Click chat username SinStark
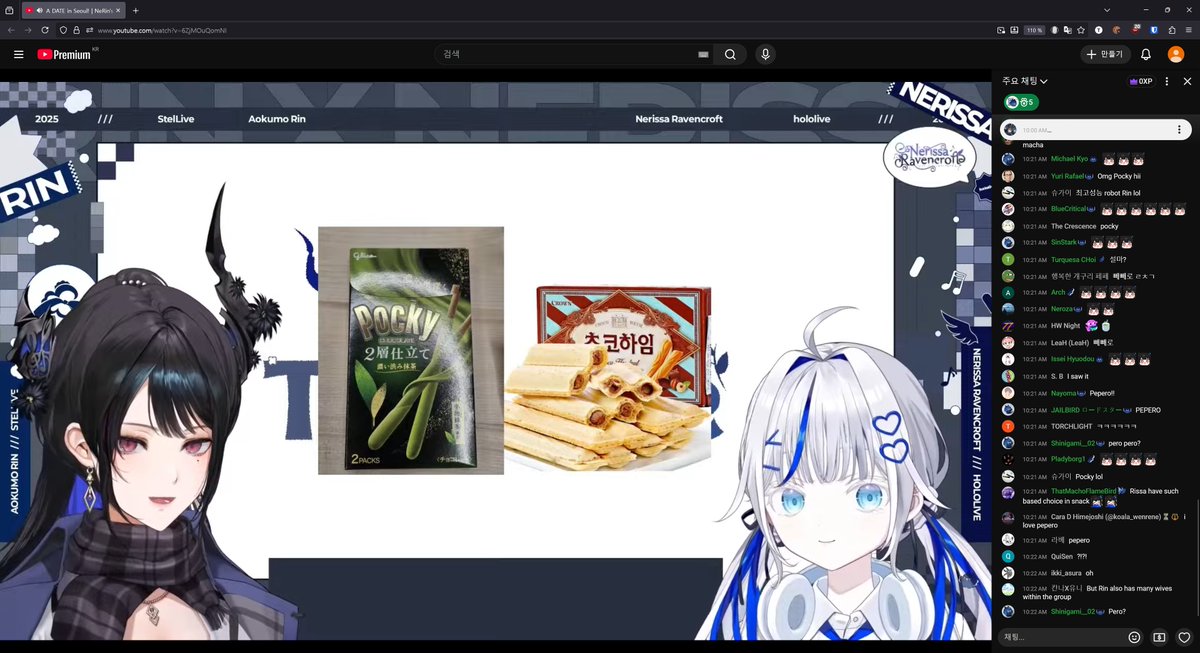 point(1065,243)
